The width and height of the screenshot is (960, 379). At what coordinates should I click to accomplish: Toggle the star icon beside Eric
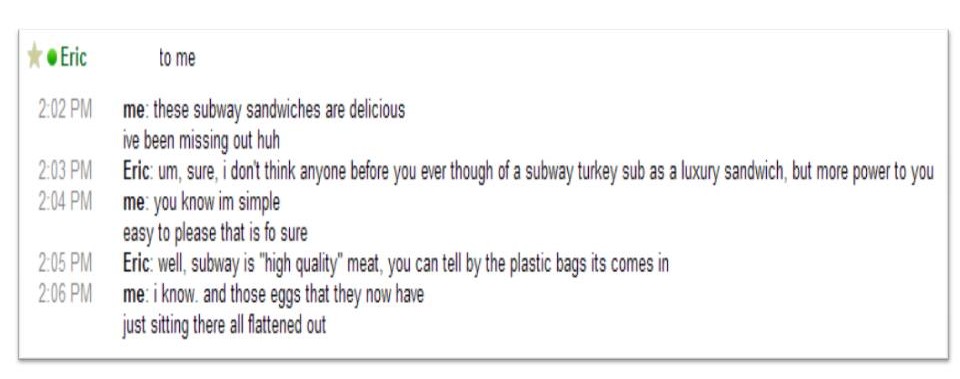click(x=35, y=57)
